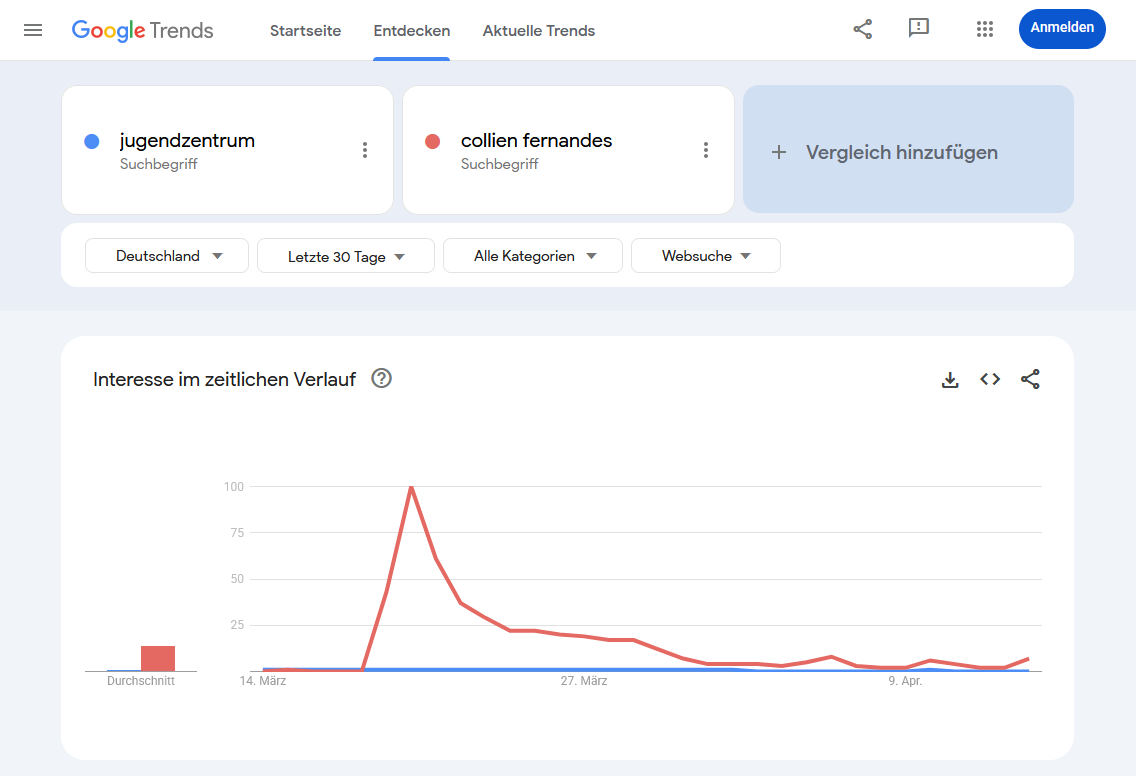The width and height of the screenshot is (1136, 776).
Task: Expand the Alle Kategorien dropdown
Action: point(532,256)
